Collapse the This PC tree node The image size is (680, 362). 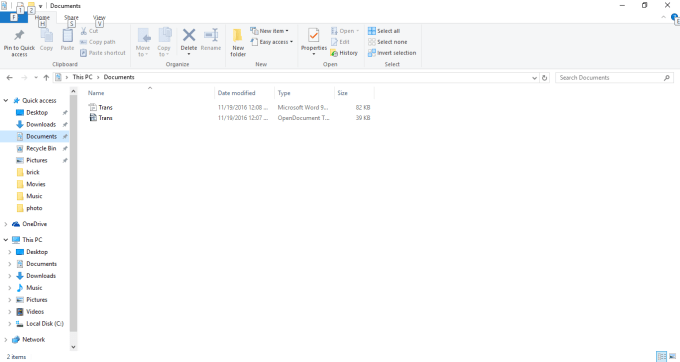pyautogui.click(x=6, y=240)
